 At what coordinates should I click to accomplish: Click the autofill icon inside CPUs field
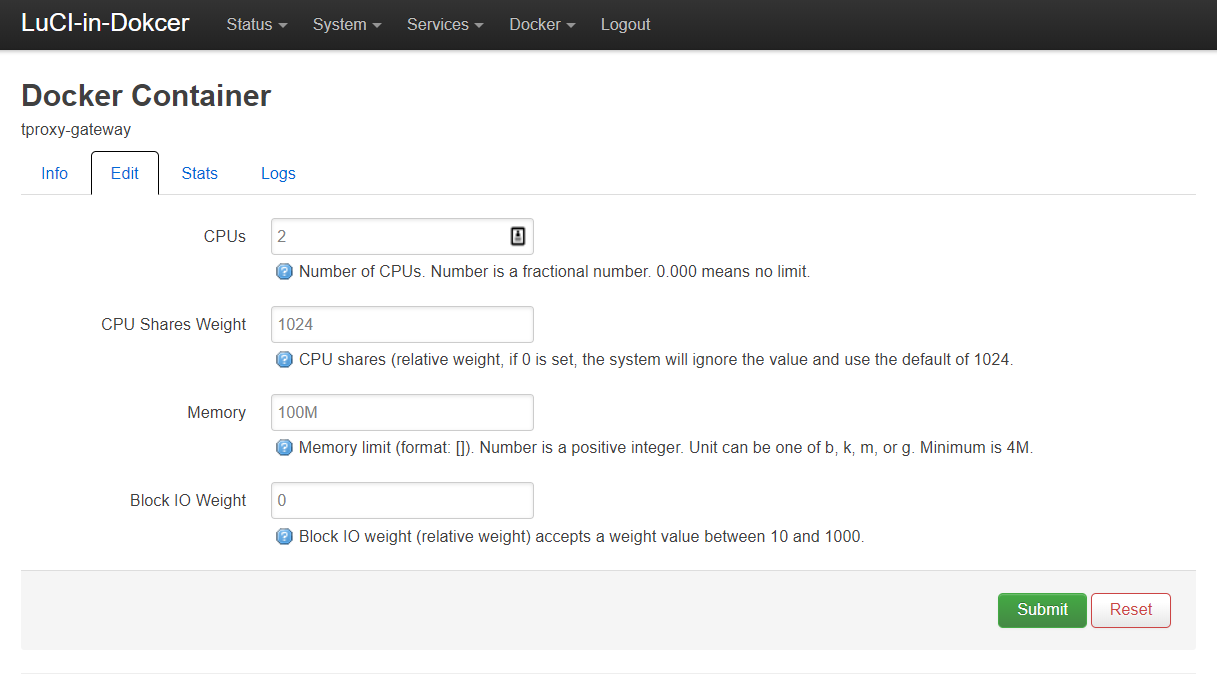tap(518, 236)
